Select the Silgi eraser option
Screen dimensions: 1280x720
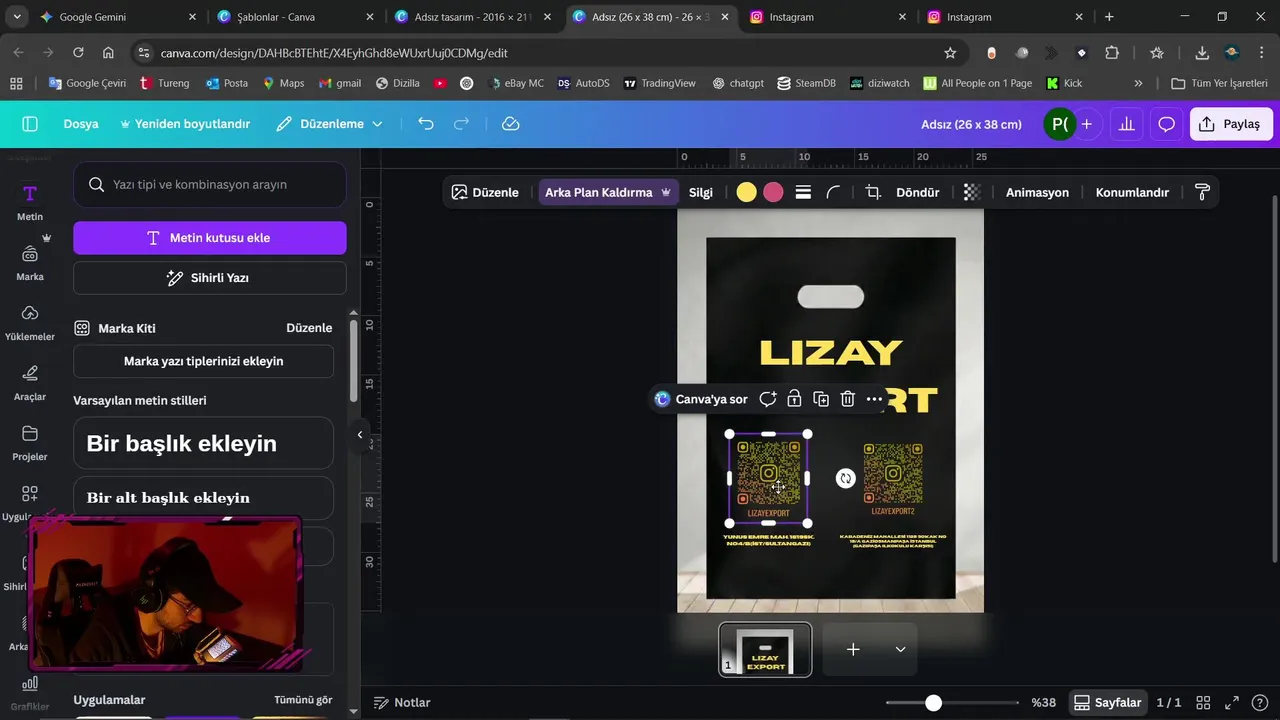point(701,192)
